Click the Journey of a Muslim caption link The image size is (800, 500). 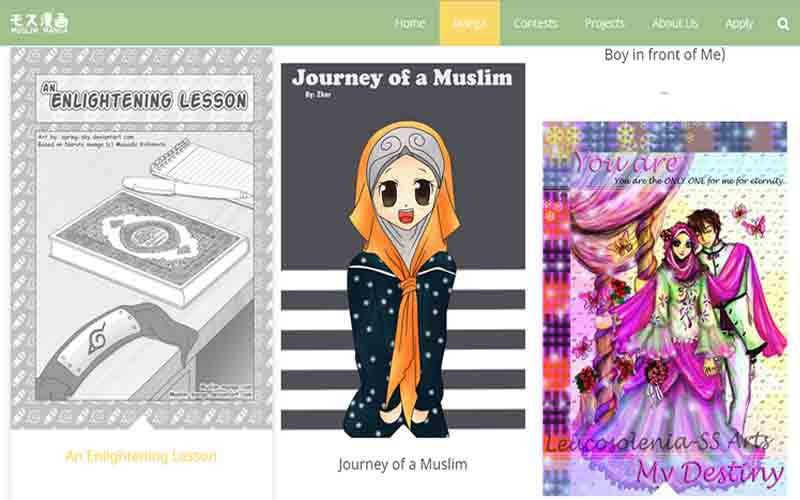(x=403, y=464)
